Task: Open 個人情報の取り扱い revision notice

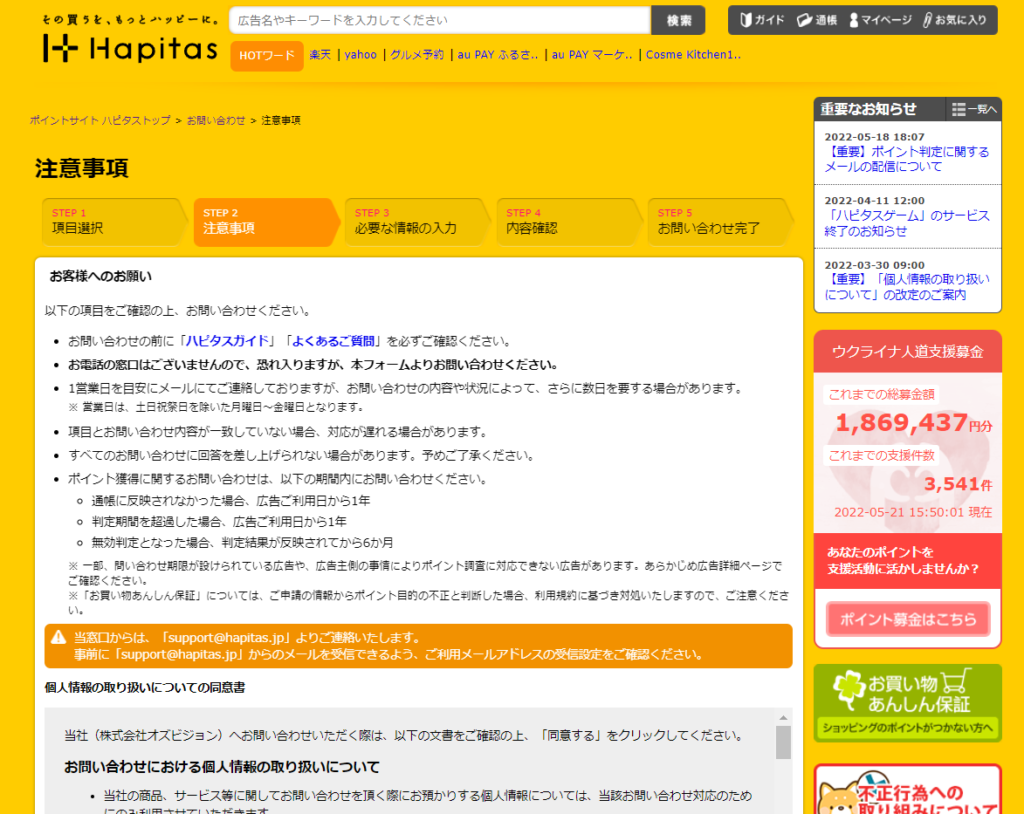Action: pyautogui.click(x=906, y=287)
